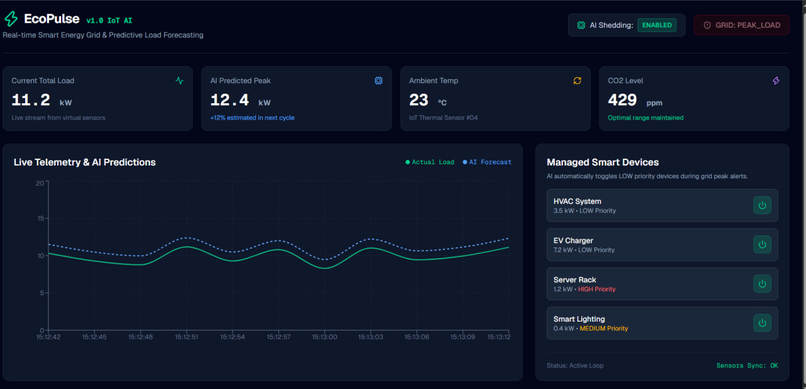
Task: Click the GRID: PEAK_LOAD status badge
Action: coord(741,25)
